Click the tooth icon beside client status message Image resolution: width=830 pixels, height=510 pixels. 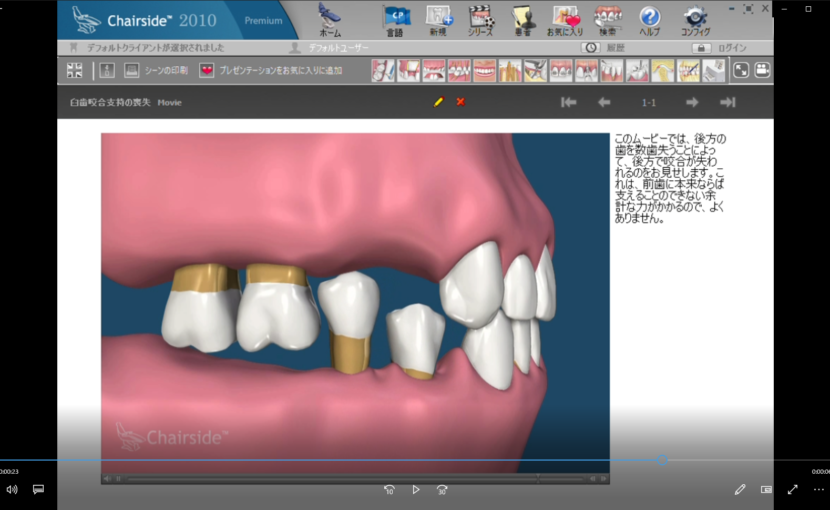point(74,48)
